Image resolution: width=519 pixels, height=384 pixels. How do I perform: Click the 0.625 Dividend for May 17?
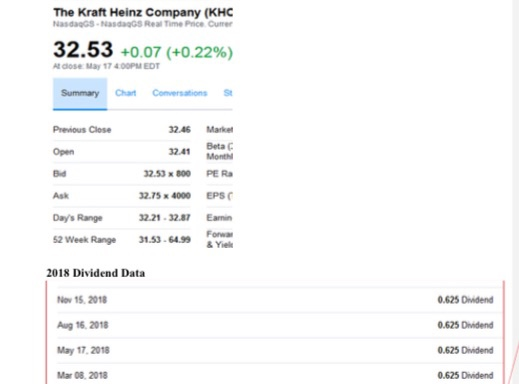pos(465,350)
